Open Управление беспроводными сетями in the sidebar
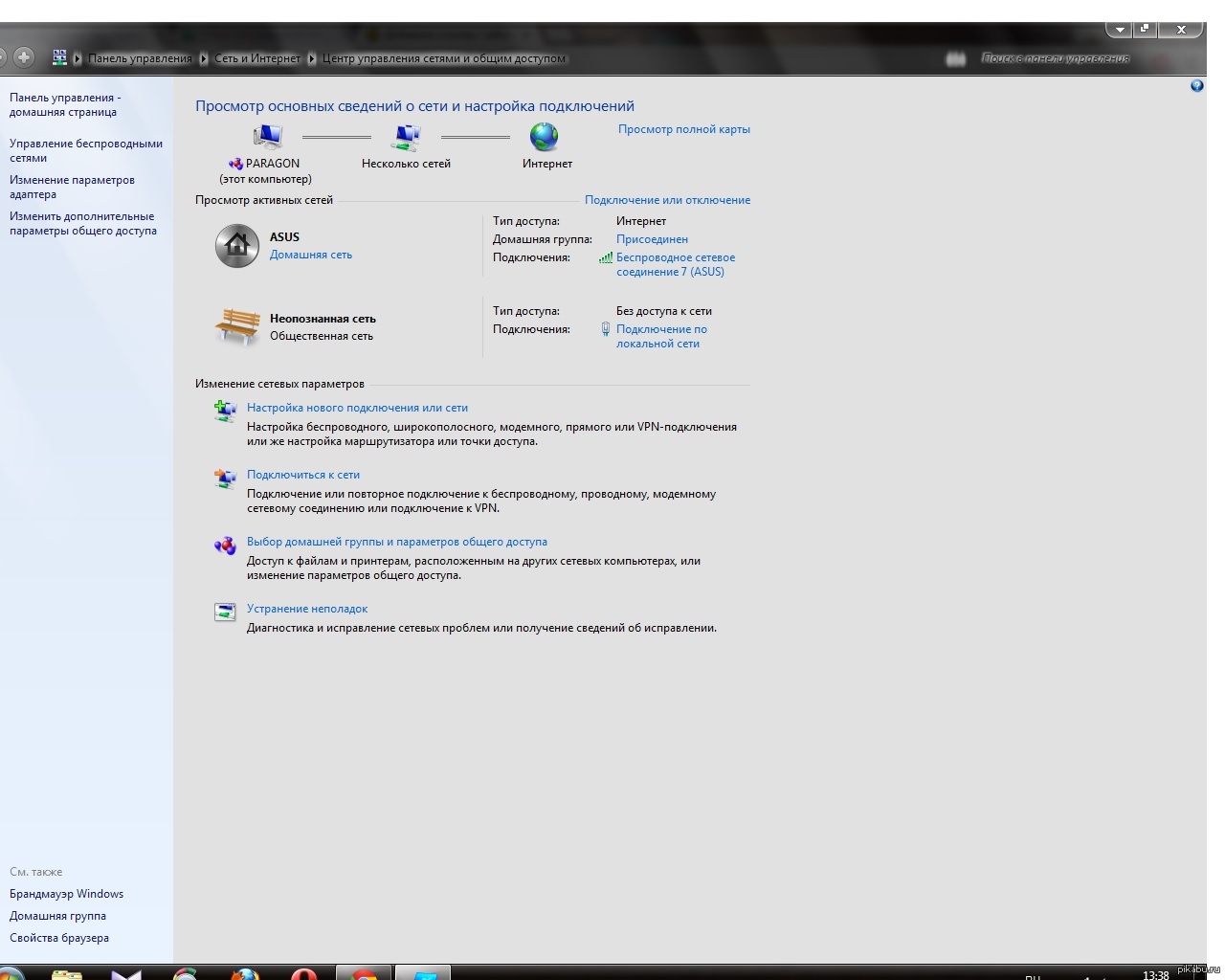Screen dimensions: 1225x980 tap(85, 150)
